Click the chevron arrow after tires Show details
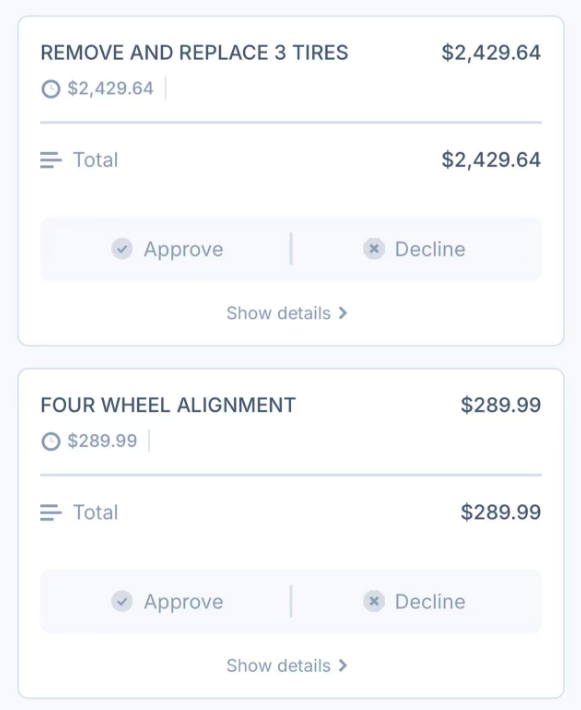Image resolution: width=581 pixels, height=710 pixels. pos(343,313)
